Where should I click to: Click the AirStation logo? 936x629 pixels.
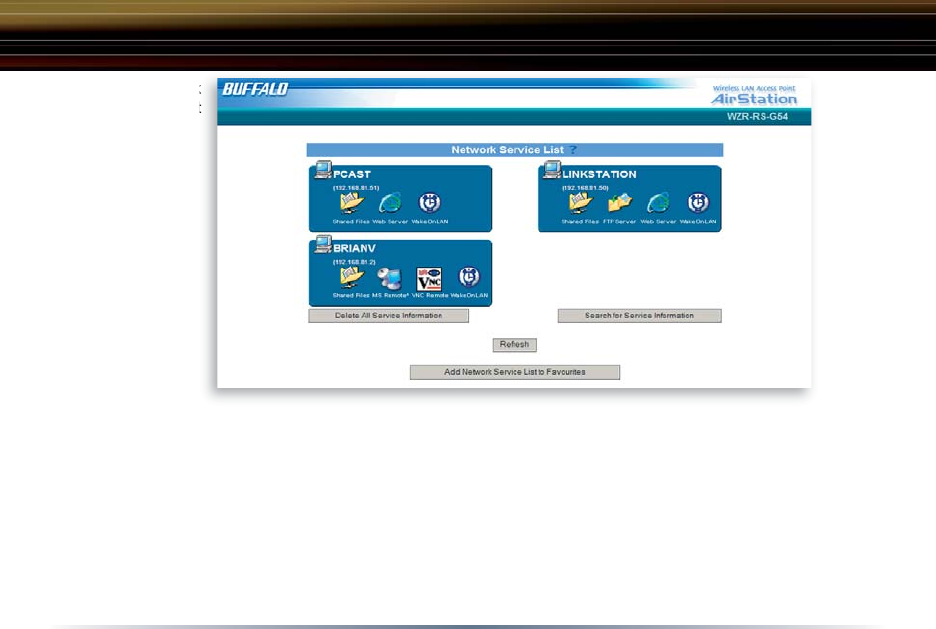tap(754, 95)
